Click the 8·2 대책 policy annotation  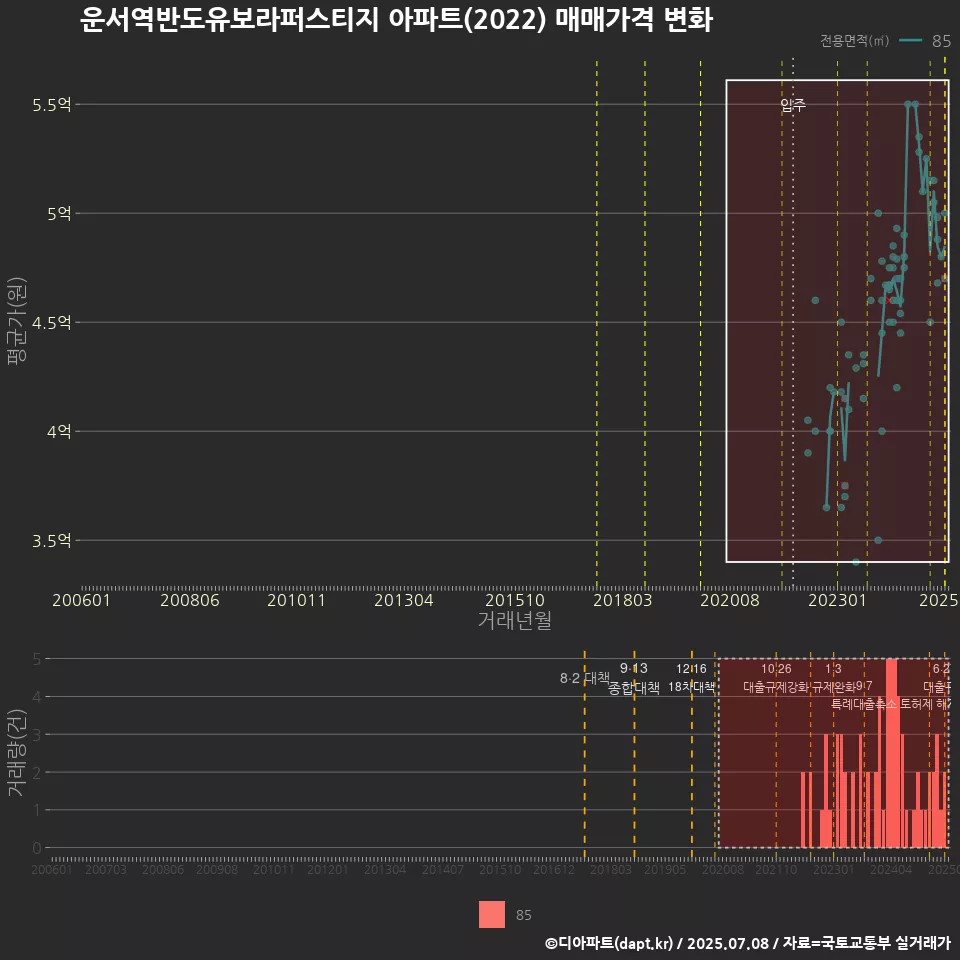click(x=585, y=678)
